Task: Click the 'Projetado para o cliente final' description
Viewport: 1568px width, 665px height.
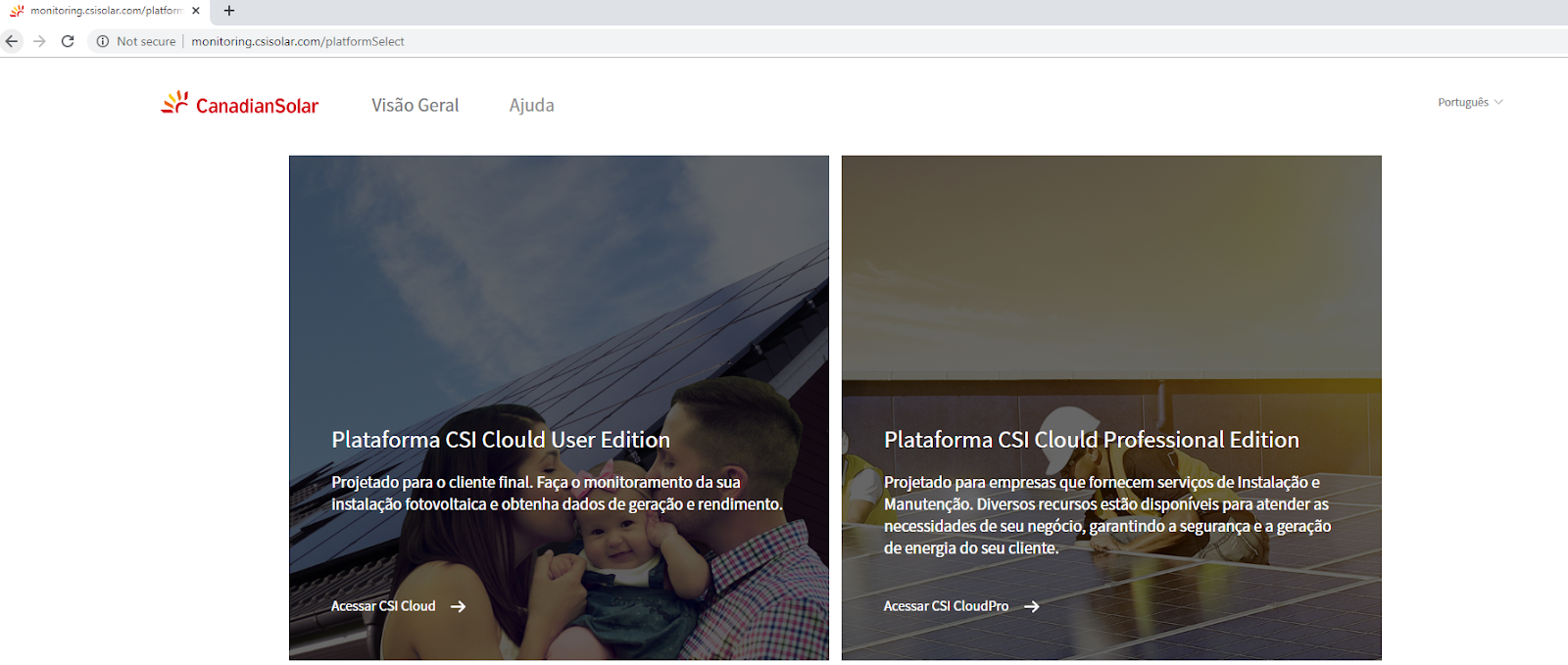Action: pyautogui.click(x=557, y=493)
